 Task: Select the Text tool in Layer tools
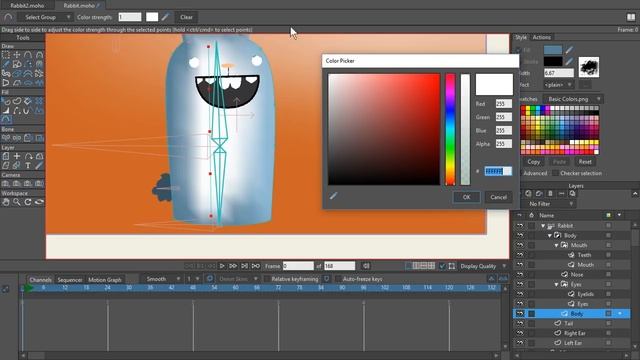pos(28,165)
